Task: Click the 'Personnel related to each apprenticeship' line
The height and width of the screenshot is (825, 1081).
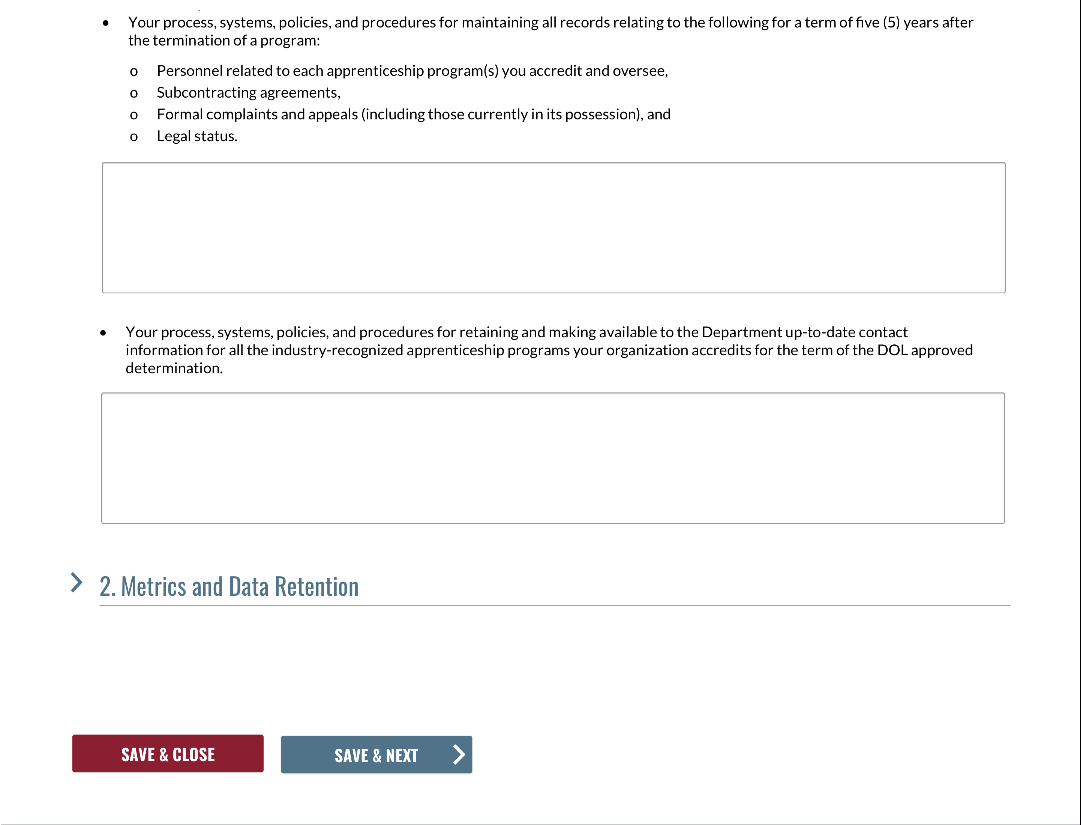Action: pyautogui.click(x=412, y=71)
